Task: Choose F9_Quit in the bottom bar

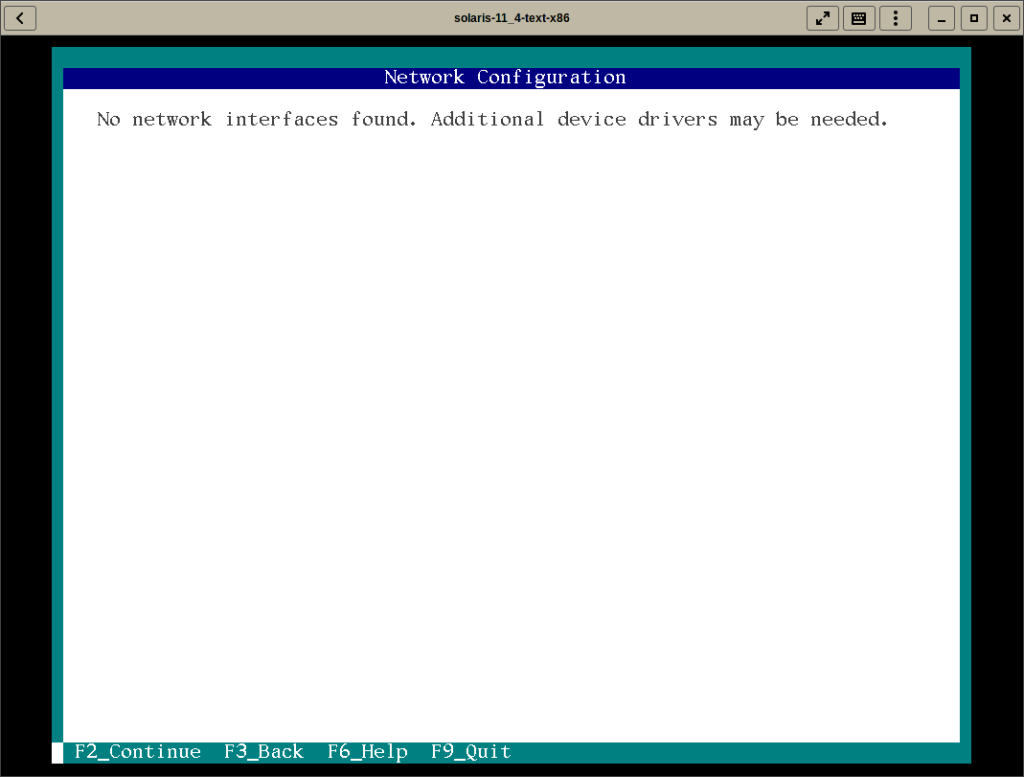Action: (471, 752)
